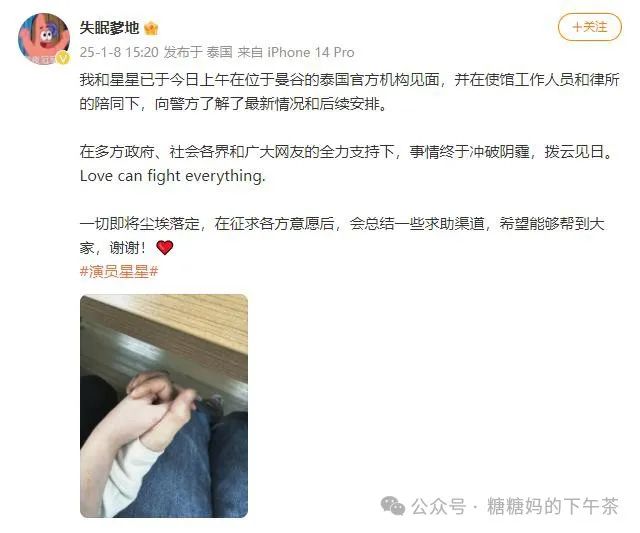Screen dimensions: 640x533
Task: Open the Patrick Star profile avatar
Action: (x=44, y=39)
